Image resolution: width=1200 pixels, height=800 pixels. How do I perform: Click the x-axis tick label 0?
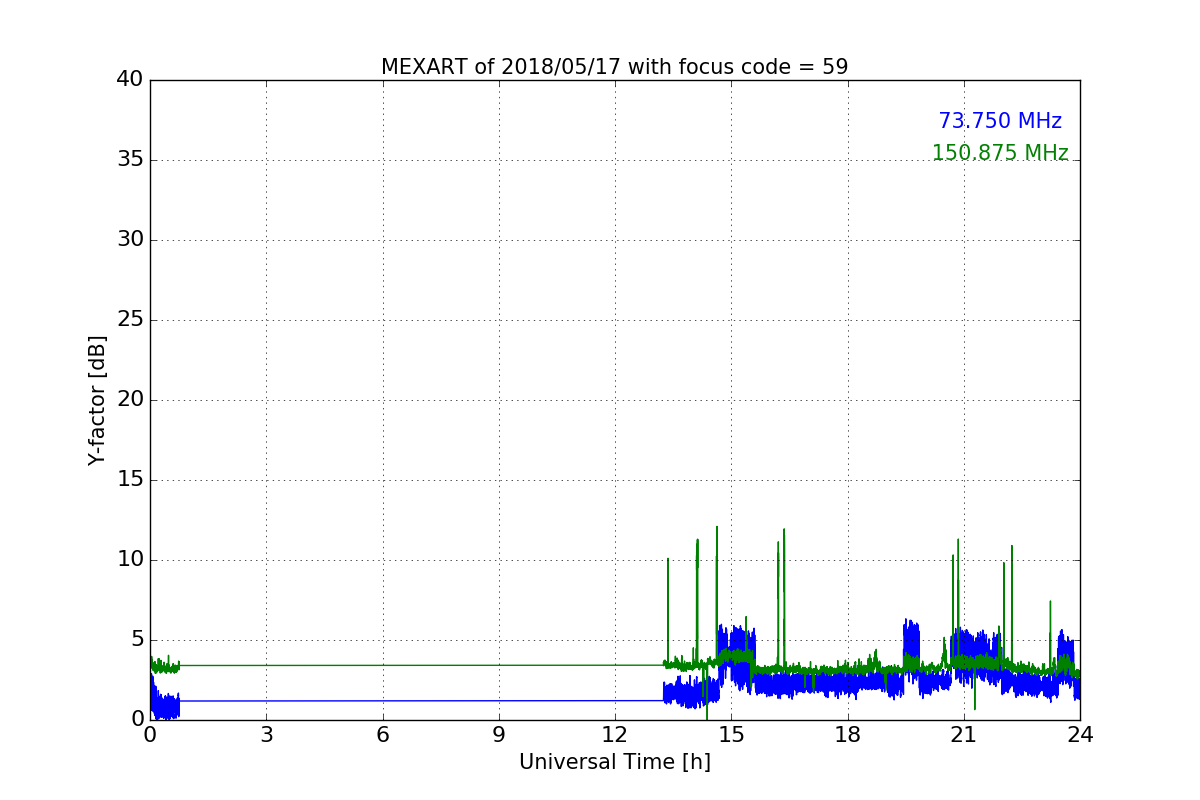coord(150,735)
